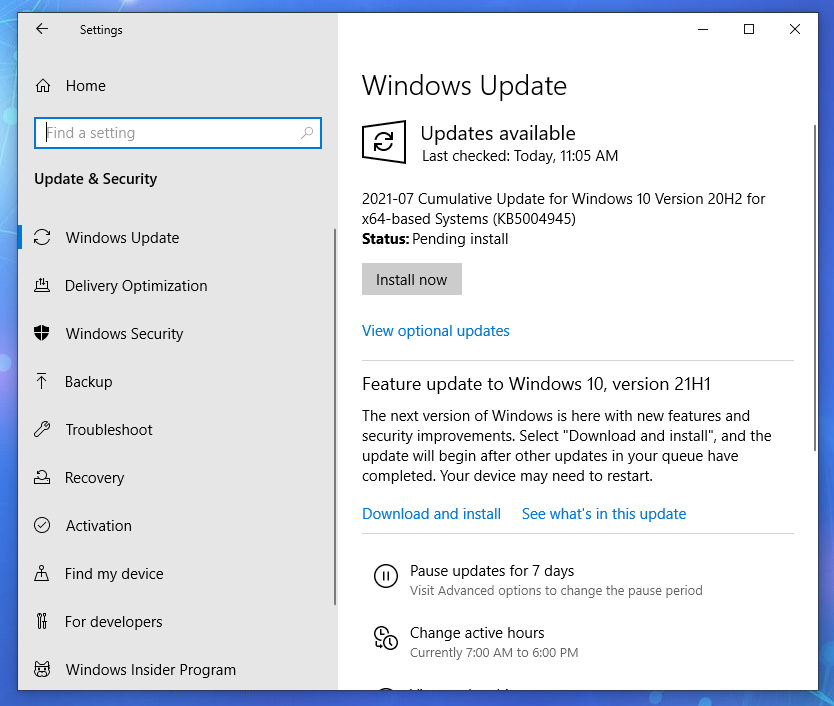This screenshot has width=834, height=706.
Task: Click the back arrow in Settings
Action: point(42,29)
